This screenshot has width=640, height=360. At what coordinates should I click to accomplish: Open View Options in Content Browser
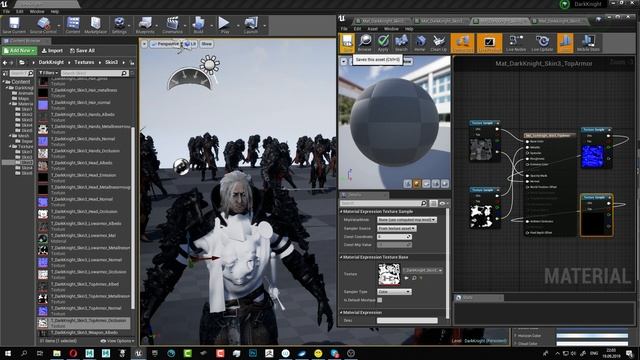coord(117,341)
